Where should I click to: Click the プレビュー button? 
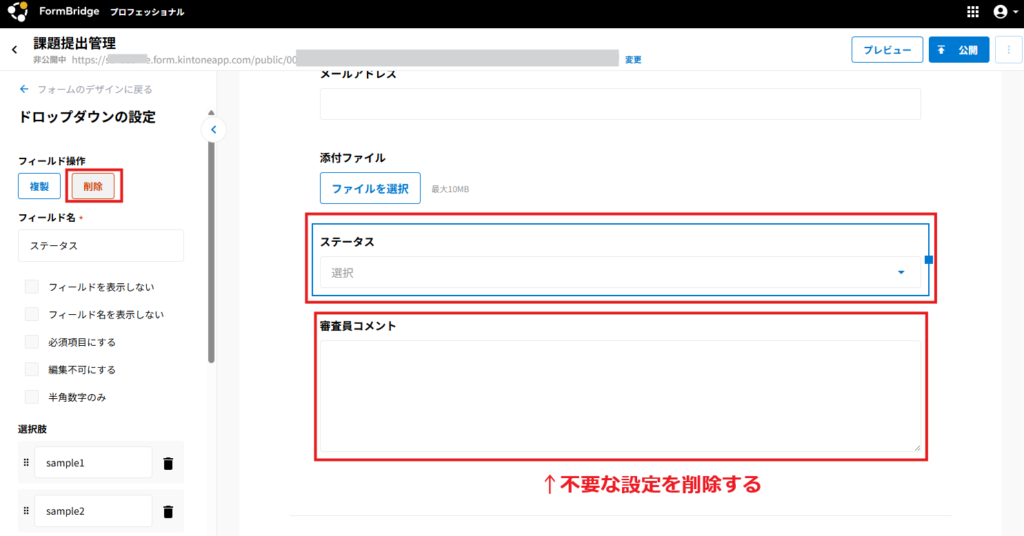[886, 50]
